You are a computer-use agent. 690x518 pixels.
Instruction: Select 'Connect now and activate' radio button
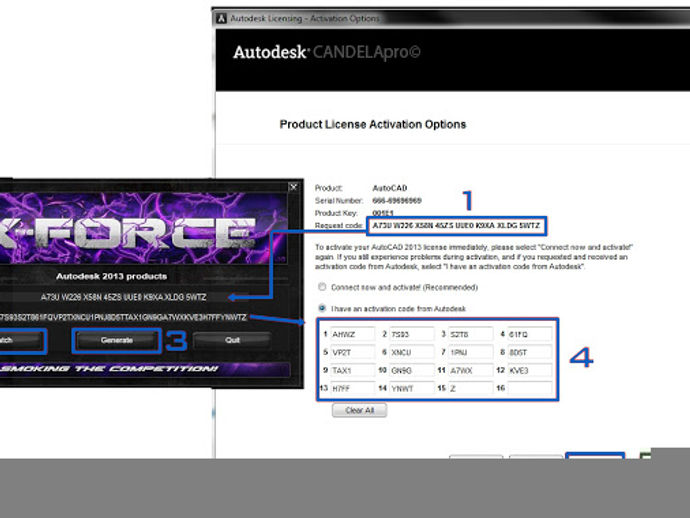tap(322, 287)
